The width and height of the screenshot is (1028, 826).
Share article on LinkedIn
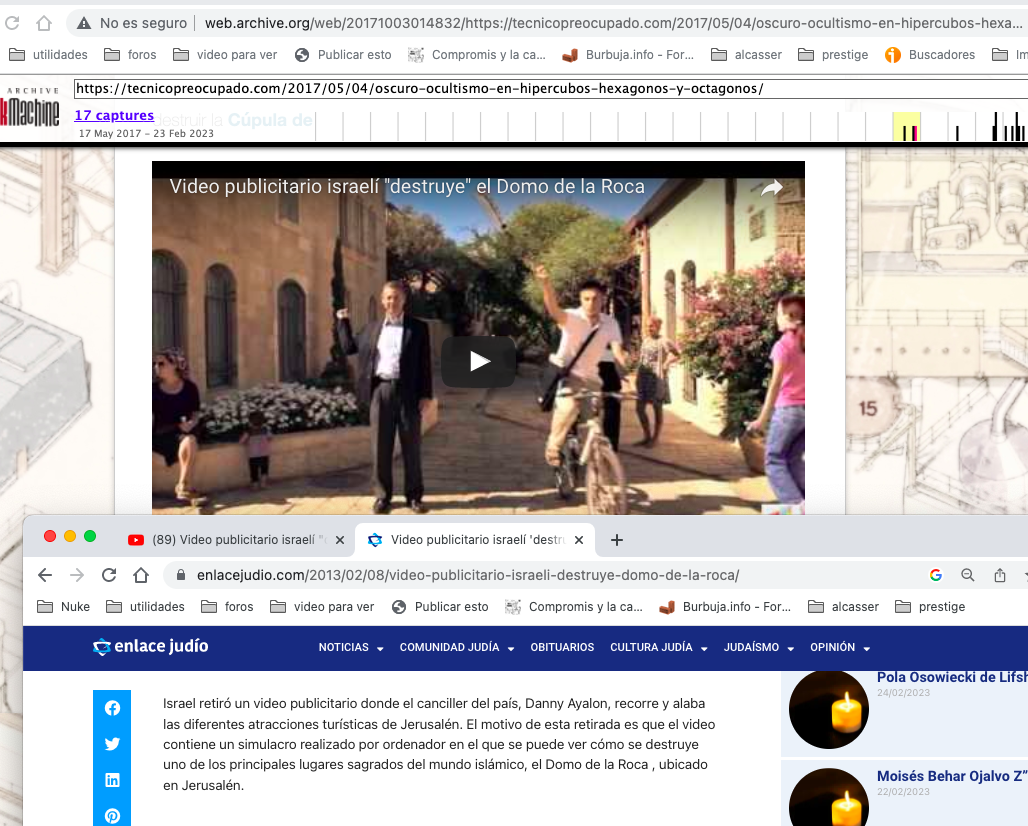coord(112,780)
